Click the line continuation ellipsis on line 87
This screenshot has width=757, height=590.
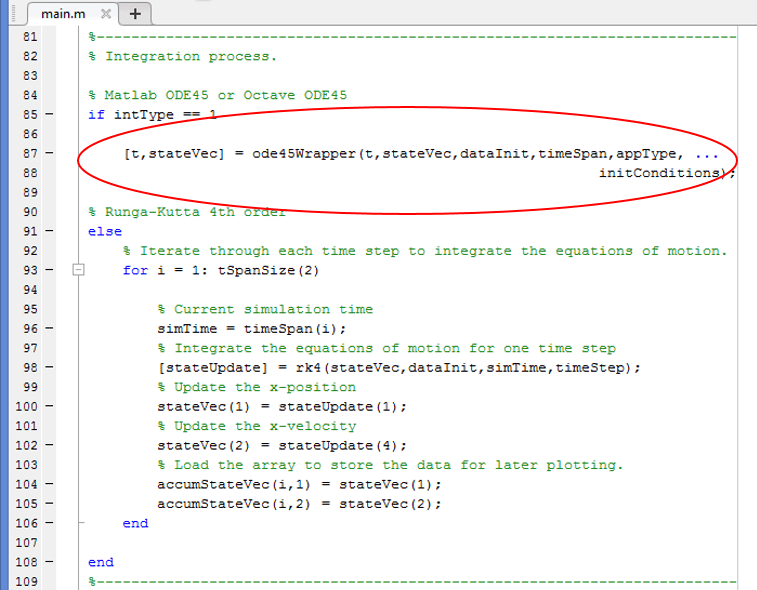pos(706,154)
